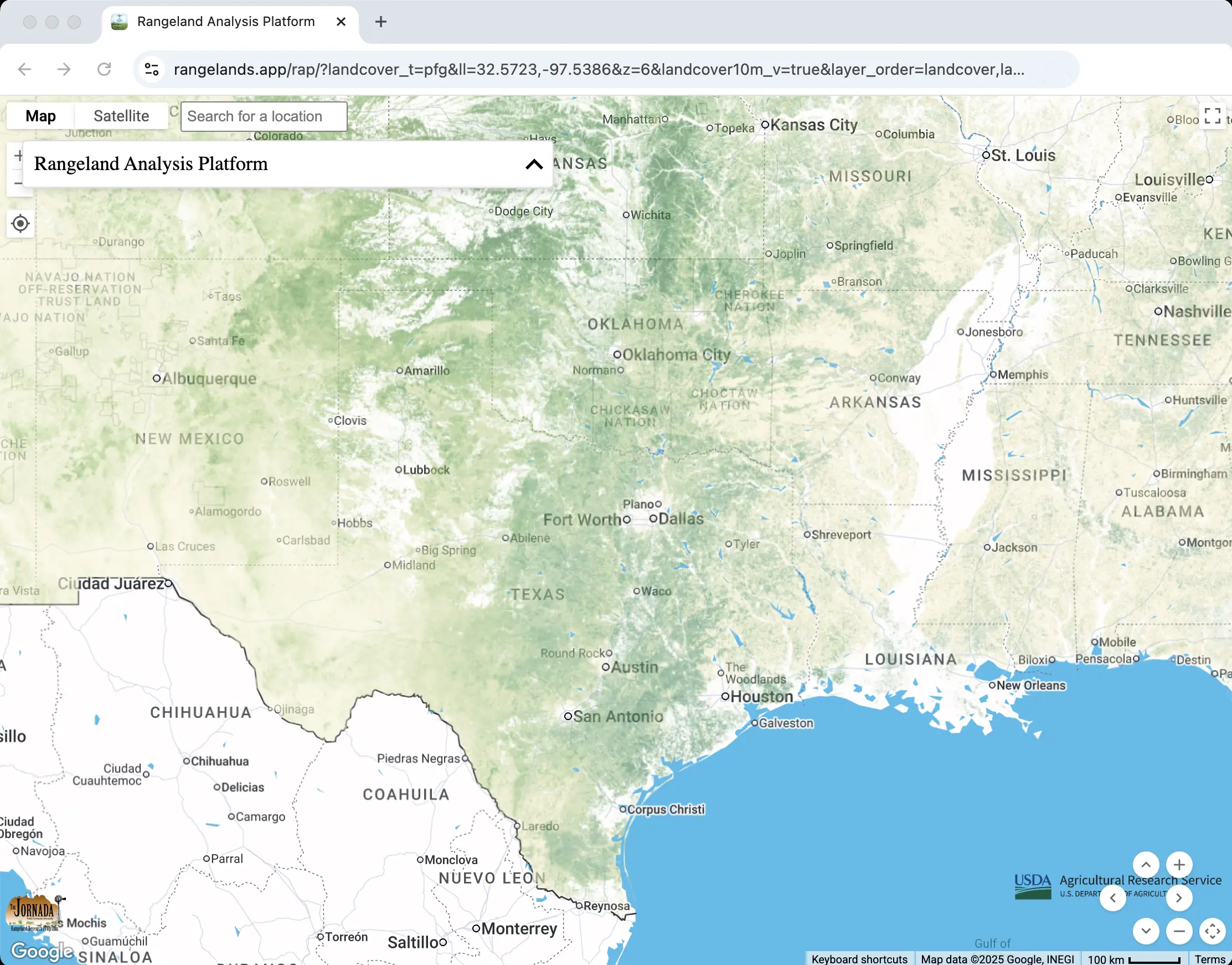
Task: Click the Search for a location field
Action: click(x=264, y=116)
